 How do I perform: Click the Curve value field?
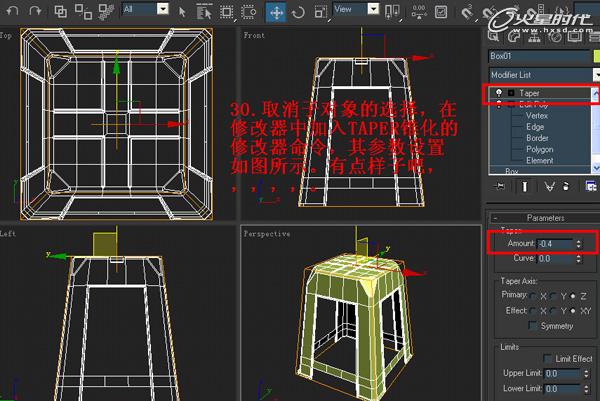tap(555, 259)
